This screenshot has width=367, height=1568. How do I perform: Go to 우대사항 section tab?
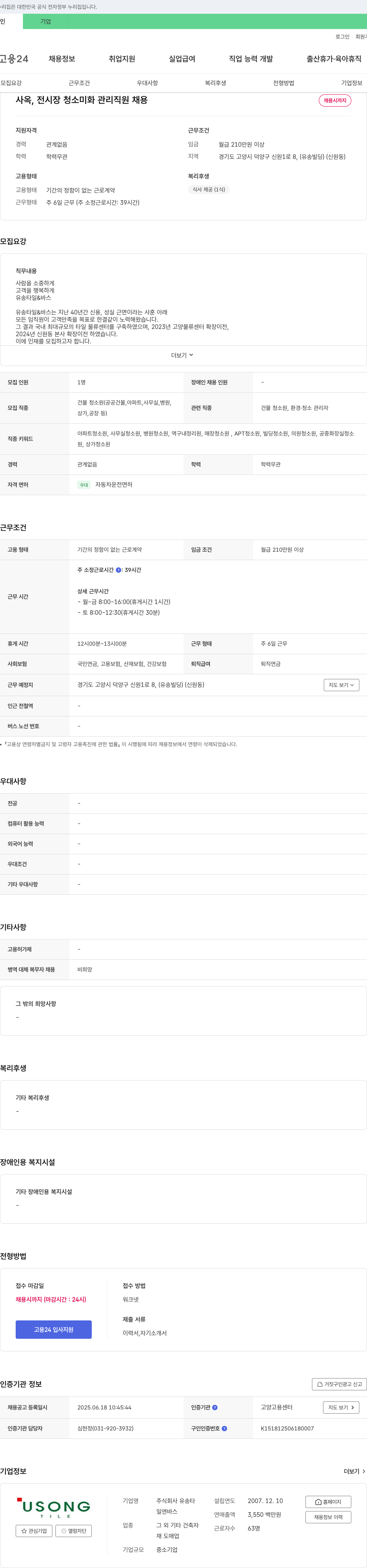147,83
